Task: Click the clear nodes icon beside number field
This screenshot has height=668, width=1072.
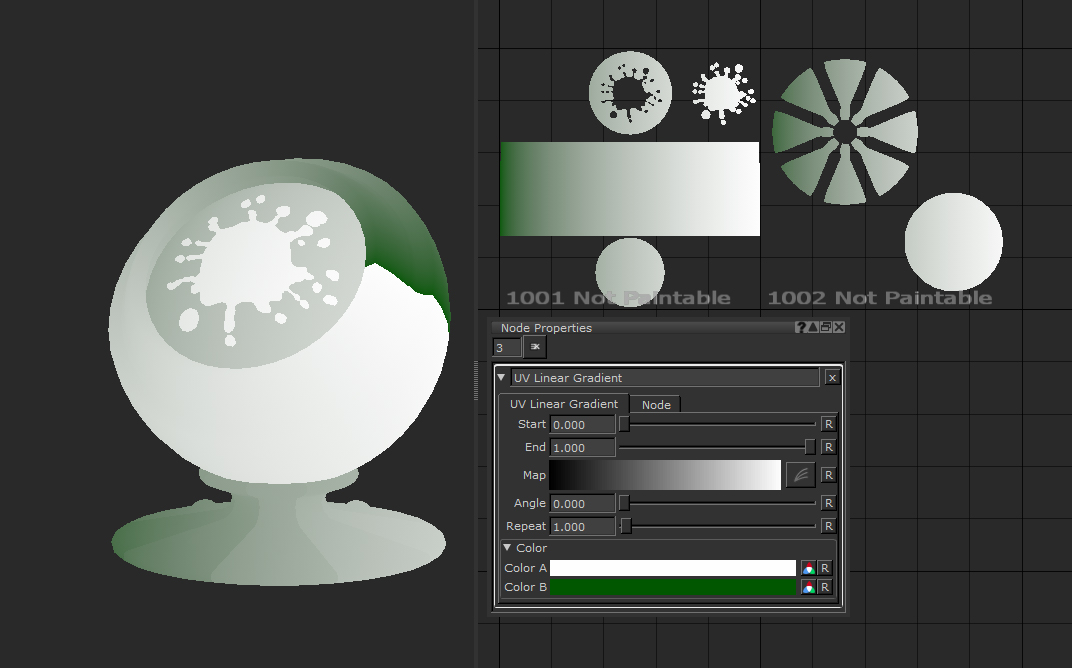Action: (535, 347)
